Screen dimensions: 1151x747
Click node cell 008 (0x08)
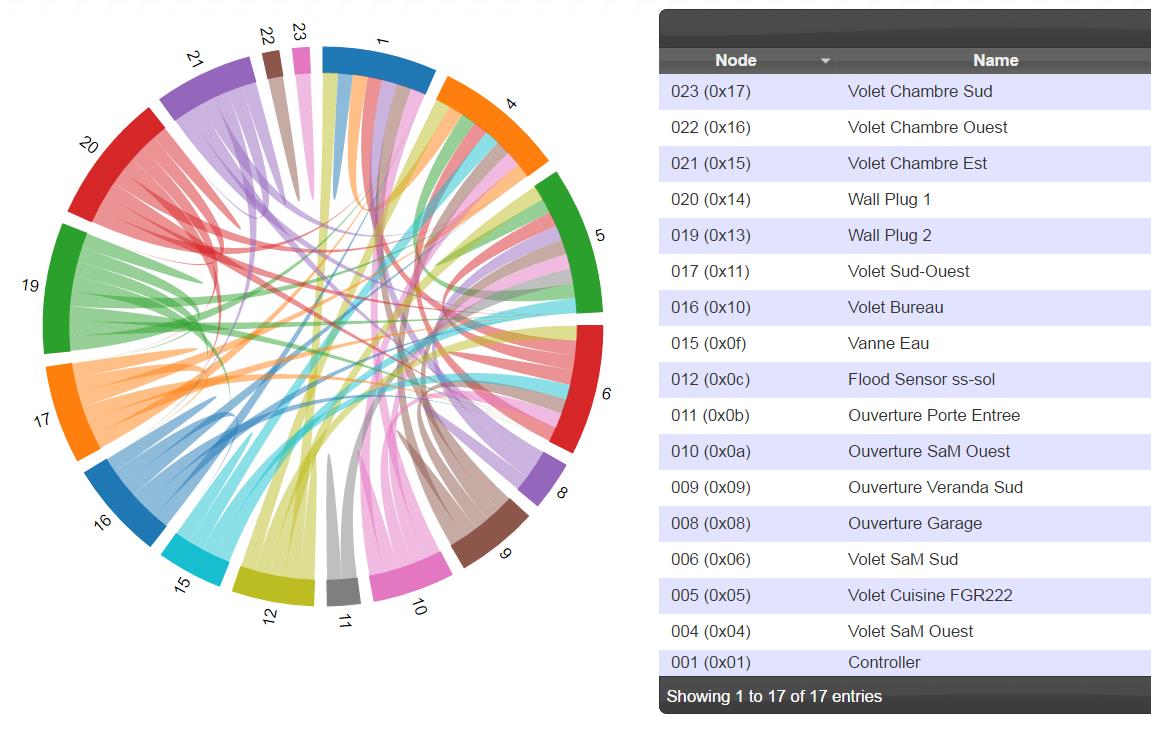pos(711,522)
